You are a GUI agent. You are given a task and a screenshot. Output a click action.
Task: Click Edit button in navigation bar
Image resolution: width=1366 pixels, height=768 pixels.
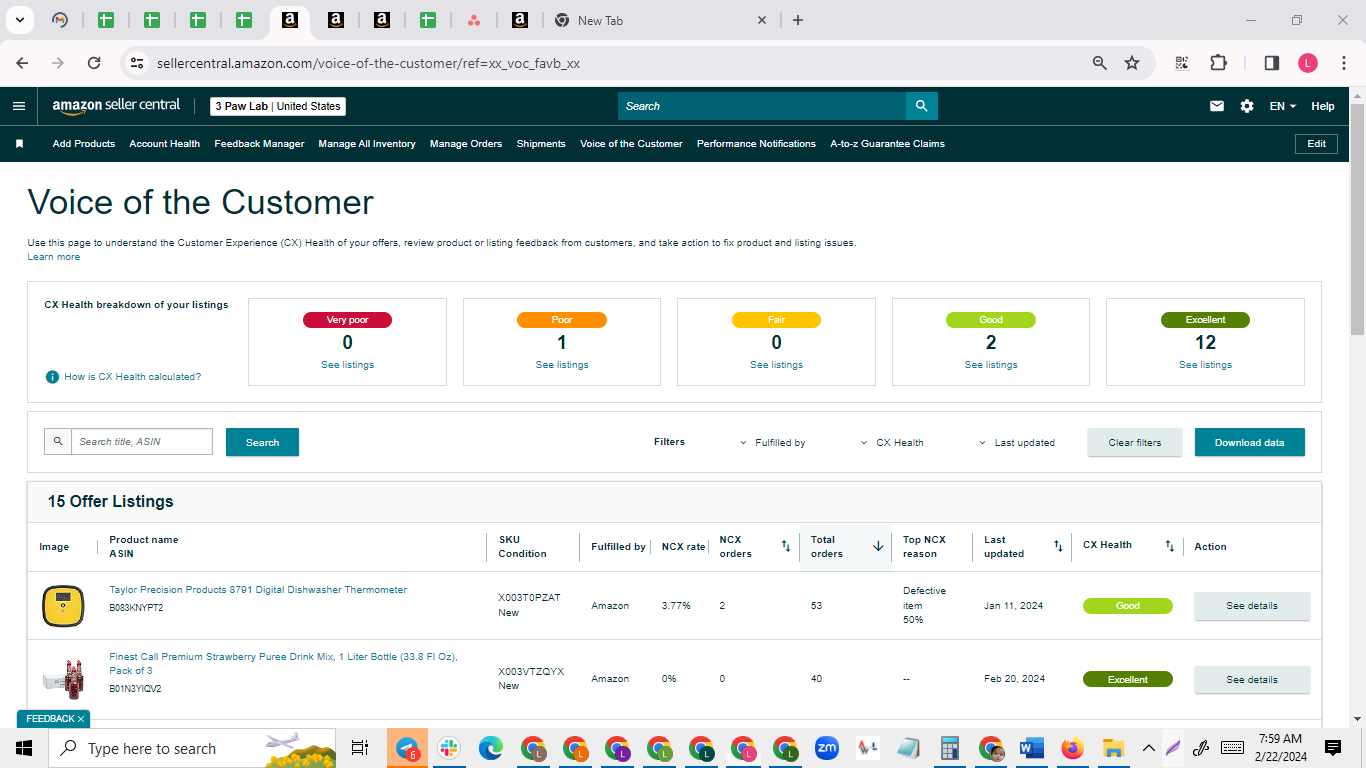tap(1316, 144)
